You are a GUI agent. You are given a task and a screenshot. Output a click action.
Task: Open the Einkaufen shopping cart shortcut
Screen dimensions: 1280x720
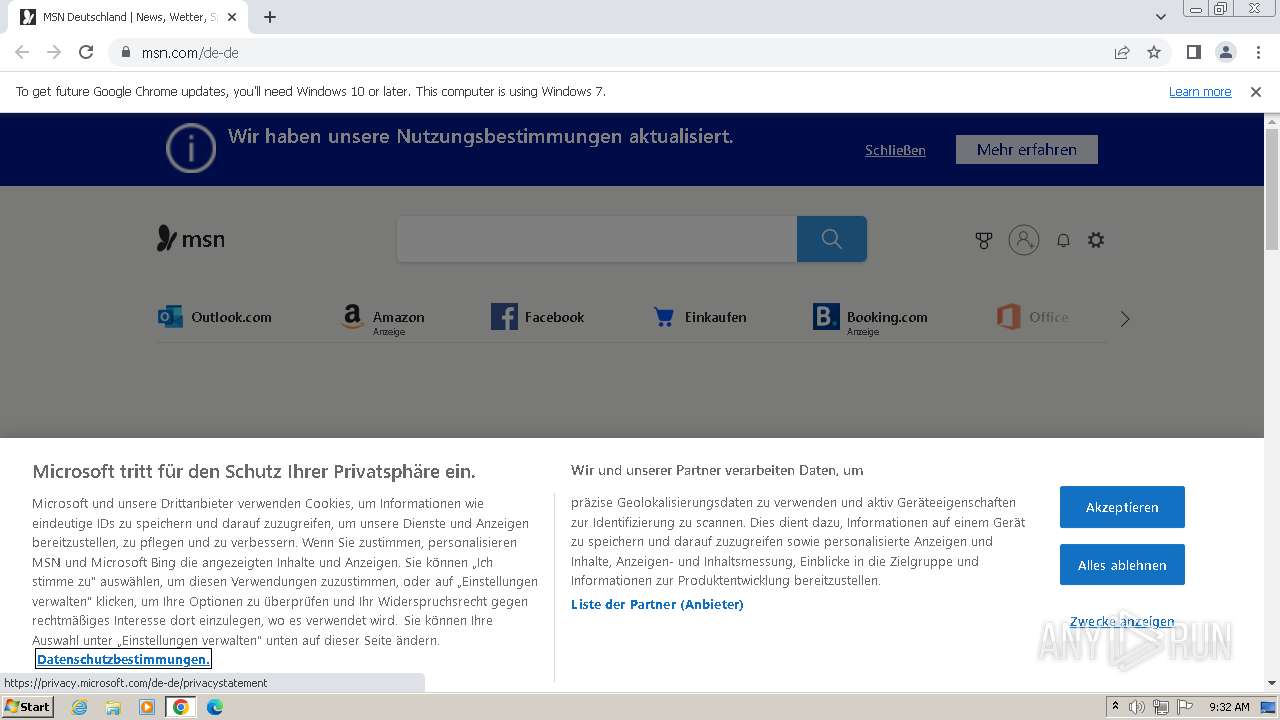pyautogui.click(x=700, y=317)
